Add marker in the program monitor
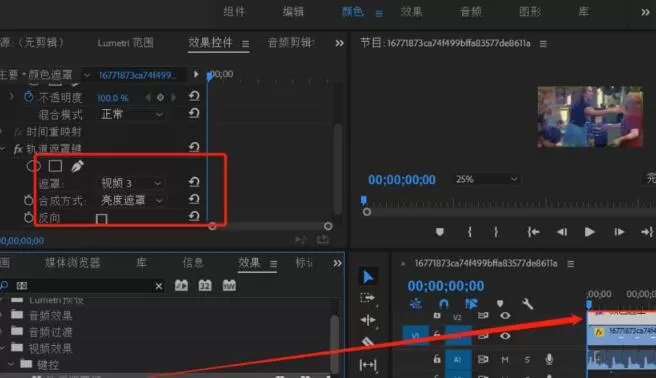This screenshot has width=656, height=378. [x=440, y=232]
